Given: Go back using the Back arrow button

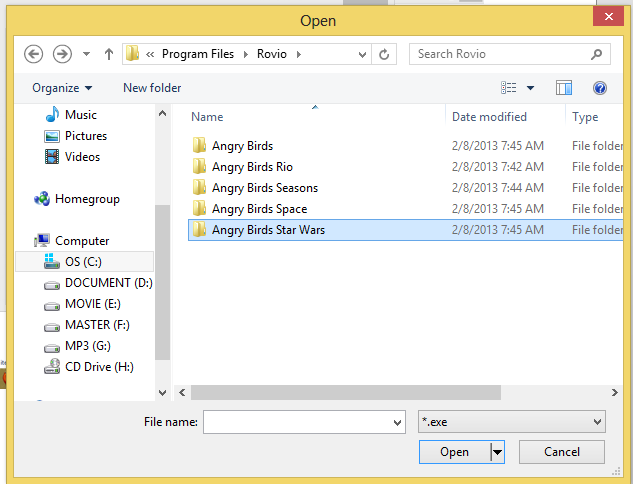Looking at the screenshot, I should [x=33, y=54].
